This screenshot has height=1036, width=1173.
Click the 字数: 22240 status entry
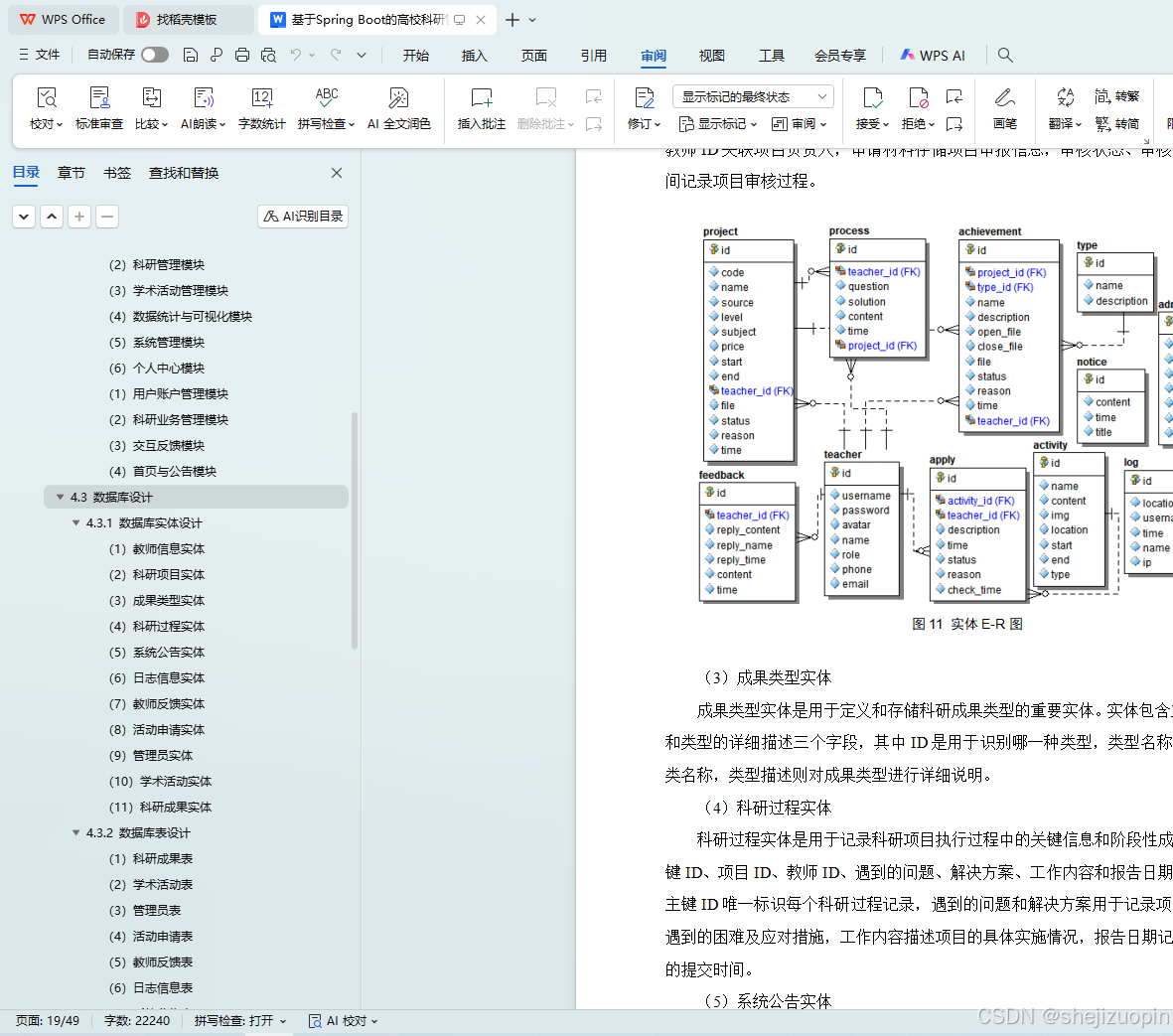click(137, 1020)
